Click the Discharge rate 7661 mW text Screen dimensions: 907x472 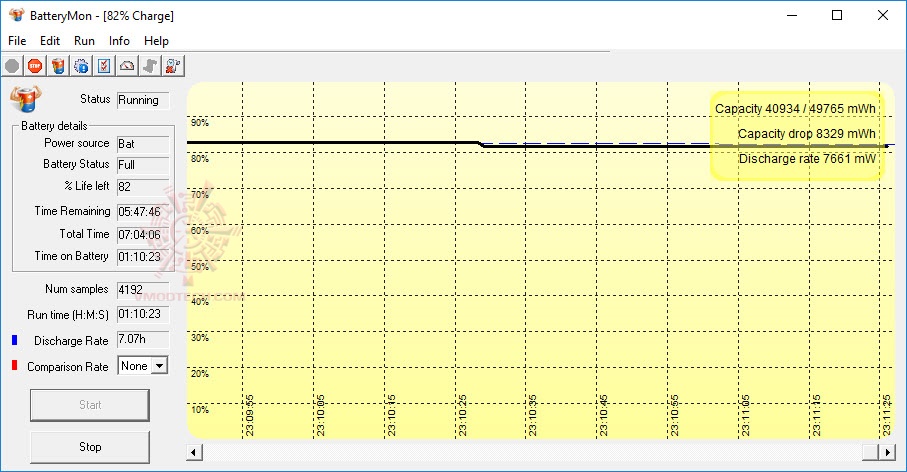807,158
